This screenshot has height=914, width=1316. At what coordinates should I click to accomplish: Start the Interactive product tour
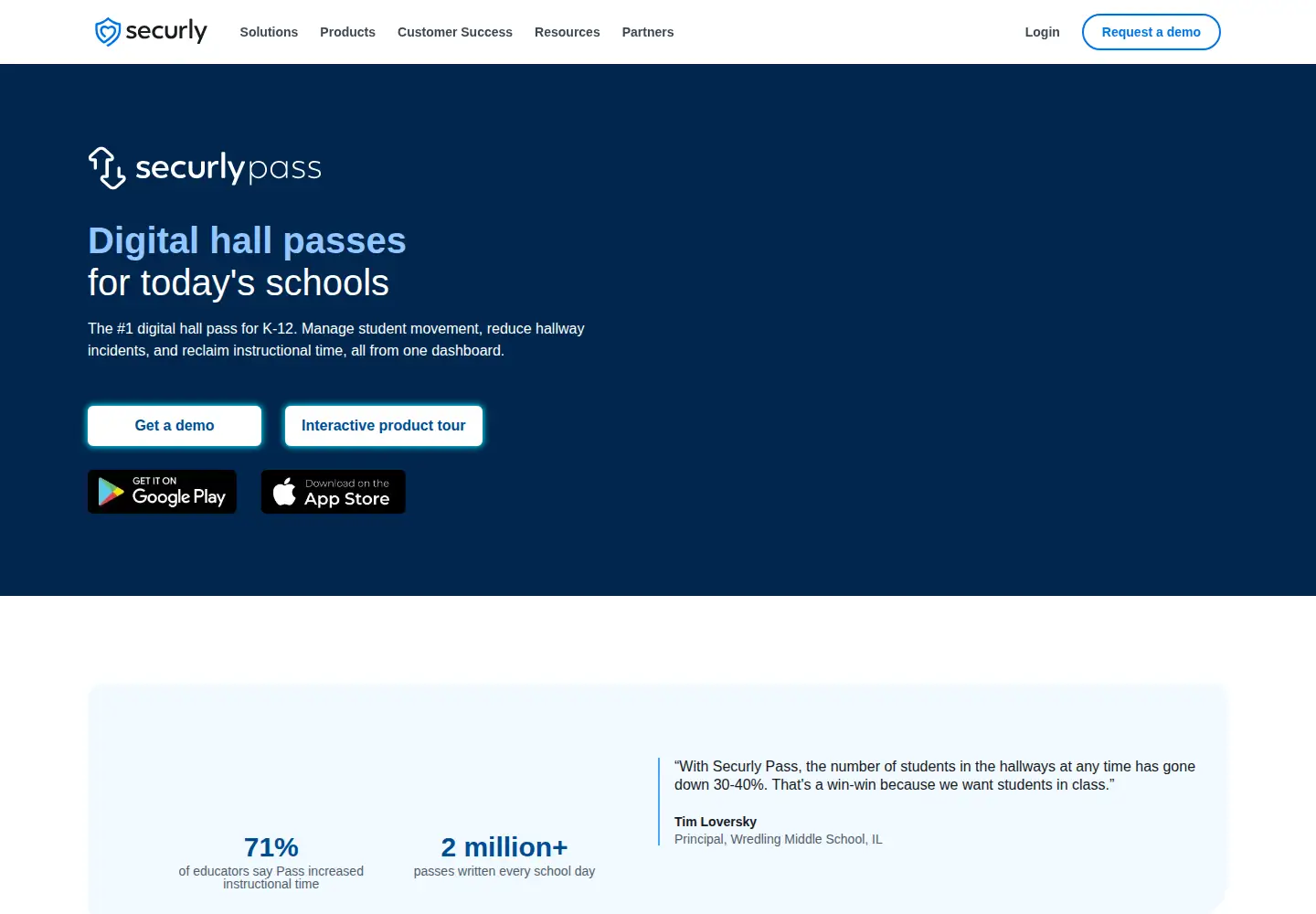click(x=384, y=426)
